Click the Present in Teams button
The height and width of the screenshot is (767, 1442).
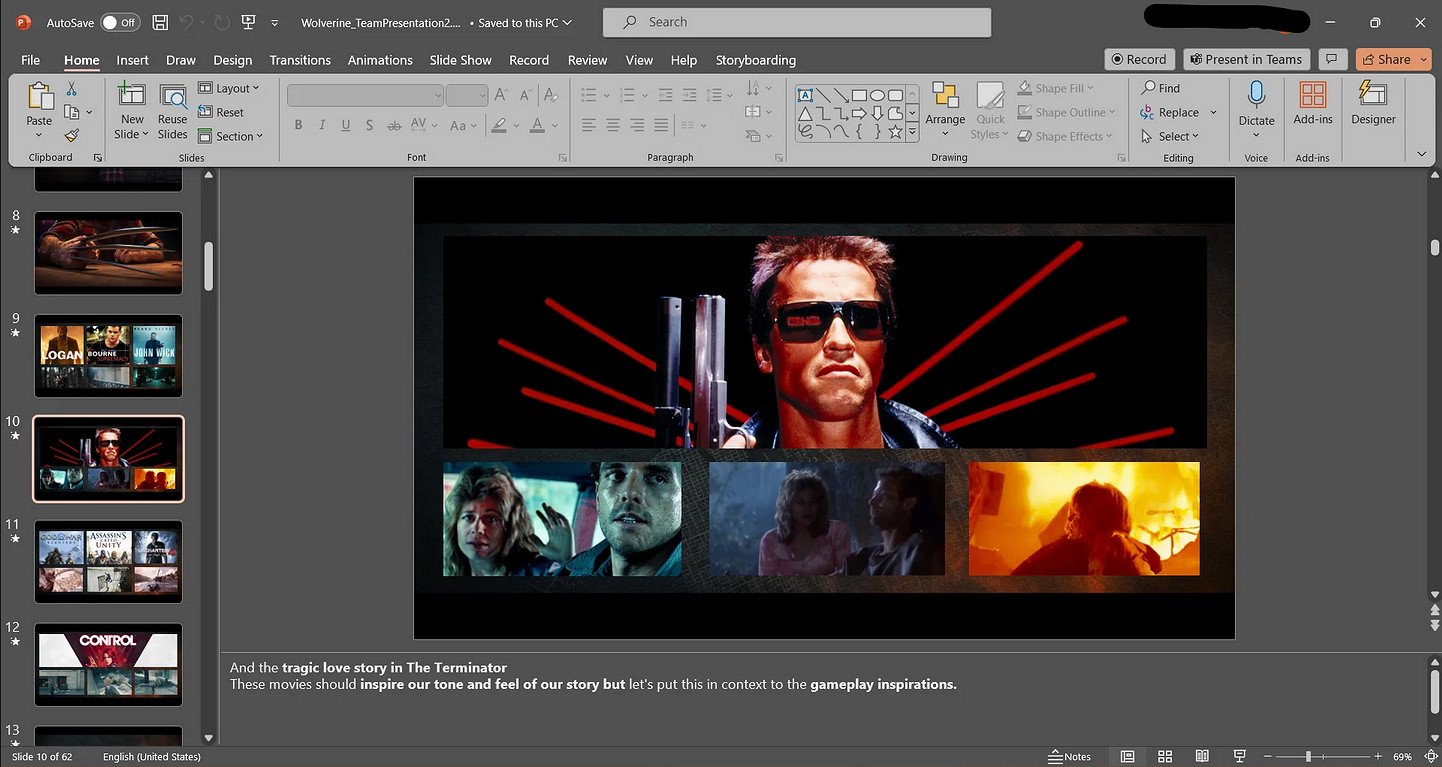[1245, 59]
